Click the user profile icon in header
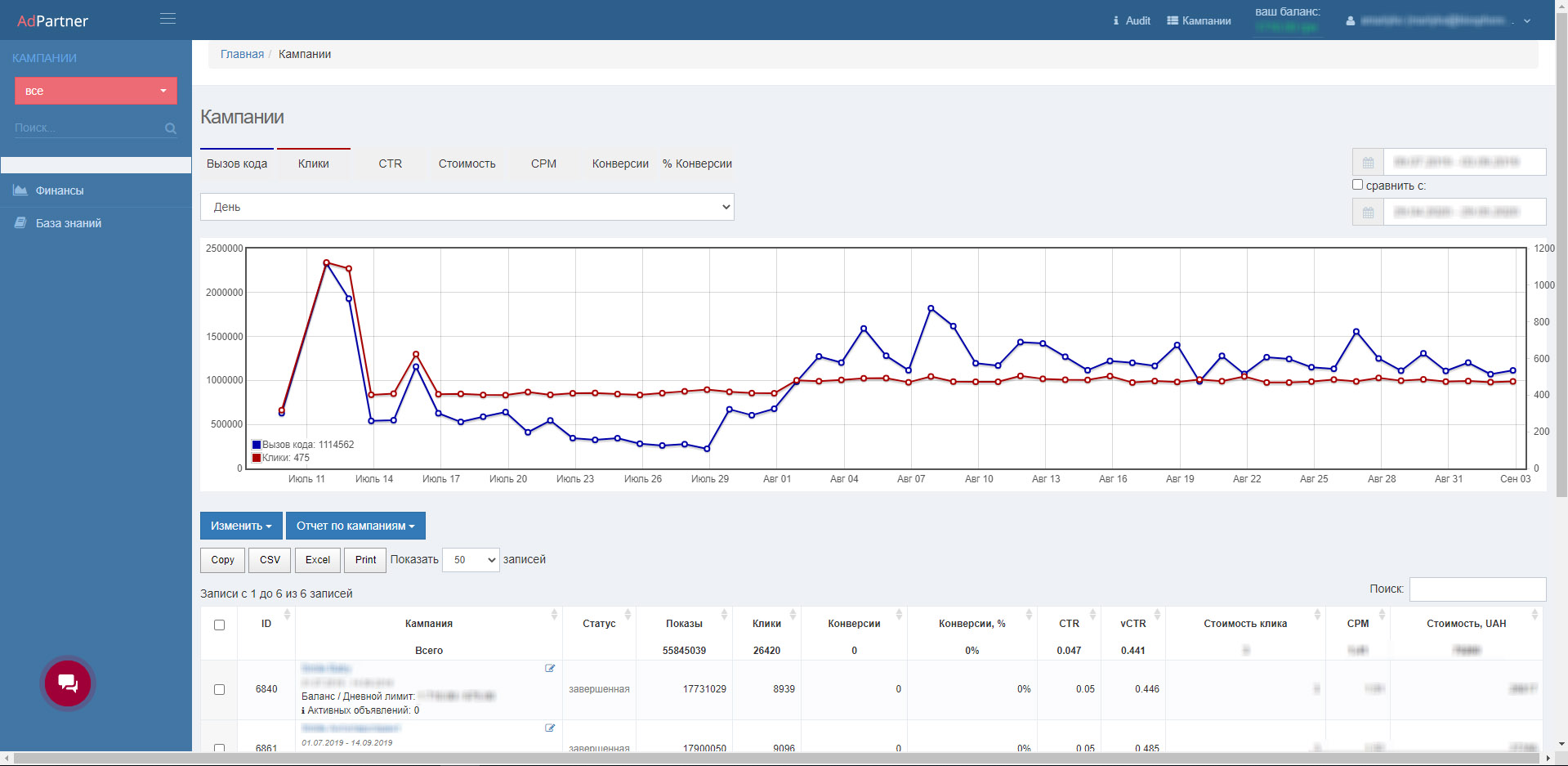 [x=1350, y=21]
